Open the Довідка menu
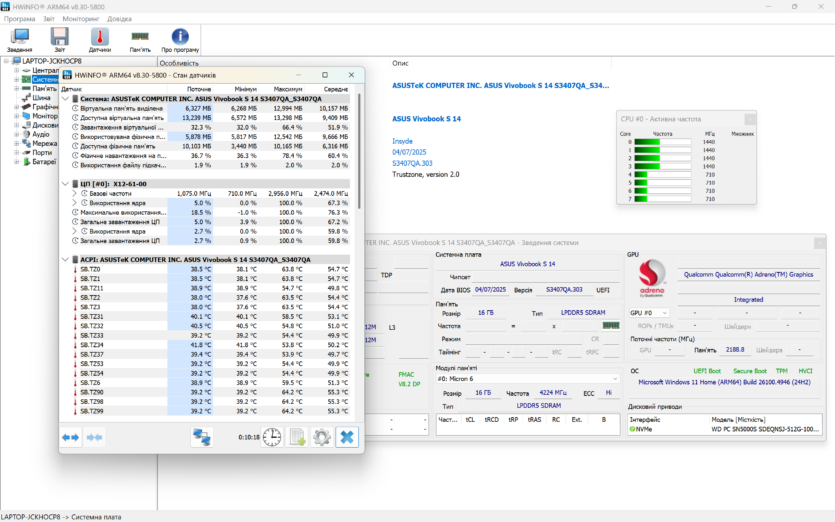This screenshot has height=522, width=835. coord(119,19)
